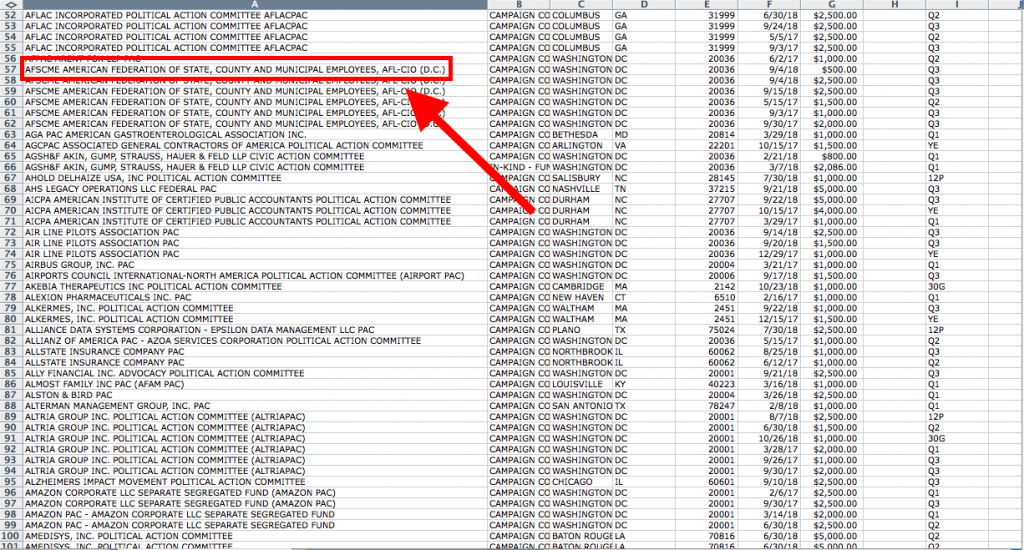1024x550 pixels.
Task: Select column D header
Action: 644,5
